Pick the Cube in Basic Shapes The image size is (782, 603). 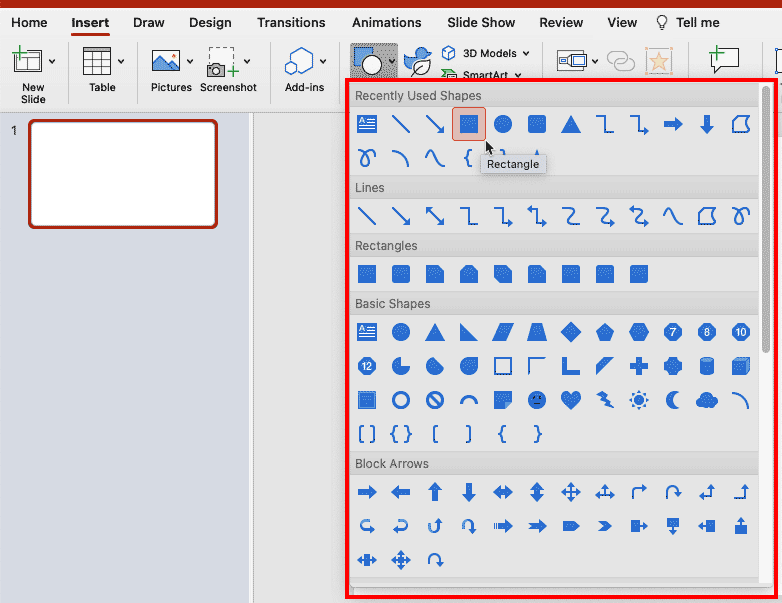click(x=741, y=366)
